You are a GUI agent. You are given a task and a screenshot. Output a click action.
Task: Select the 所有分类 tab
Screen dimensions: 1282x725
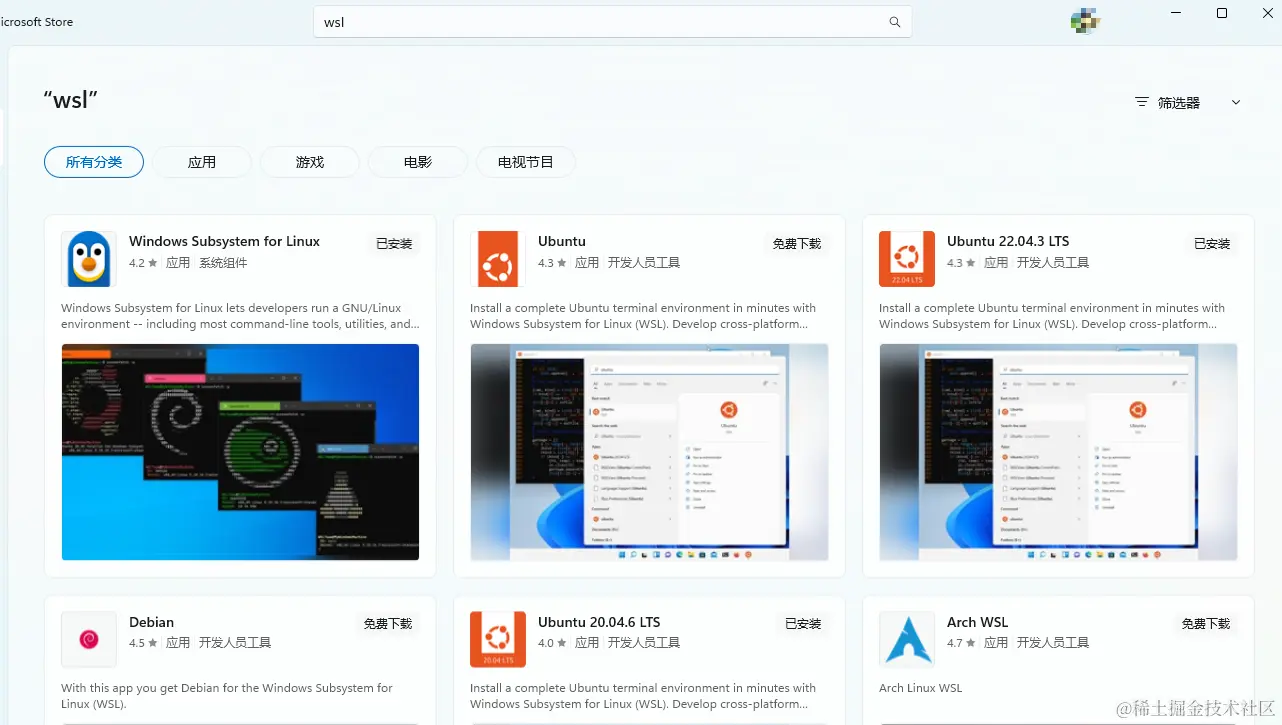[x=93, y=161]
